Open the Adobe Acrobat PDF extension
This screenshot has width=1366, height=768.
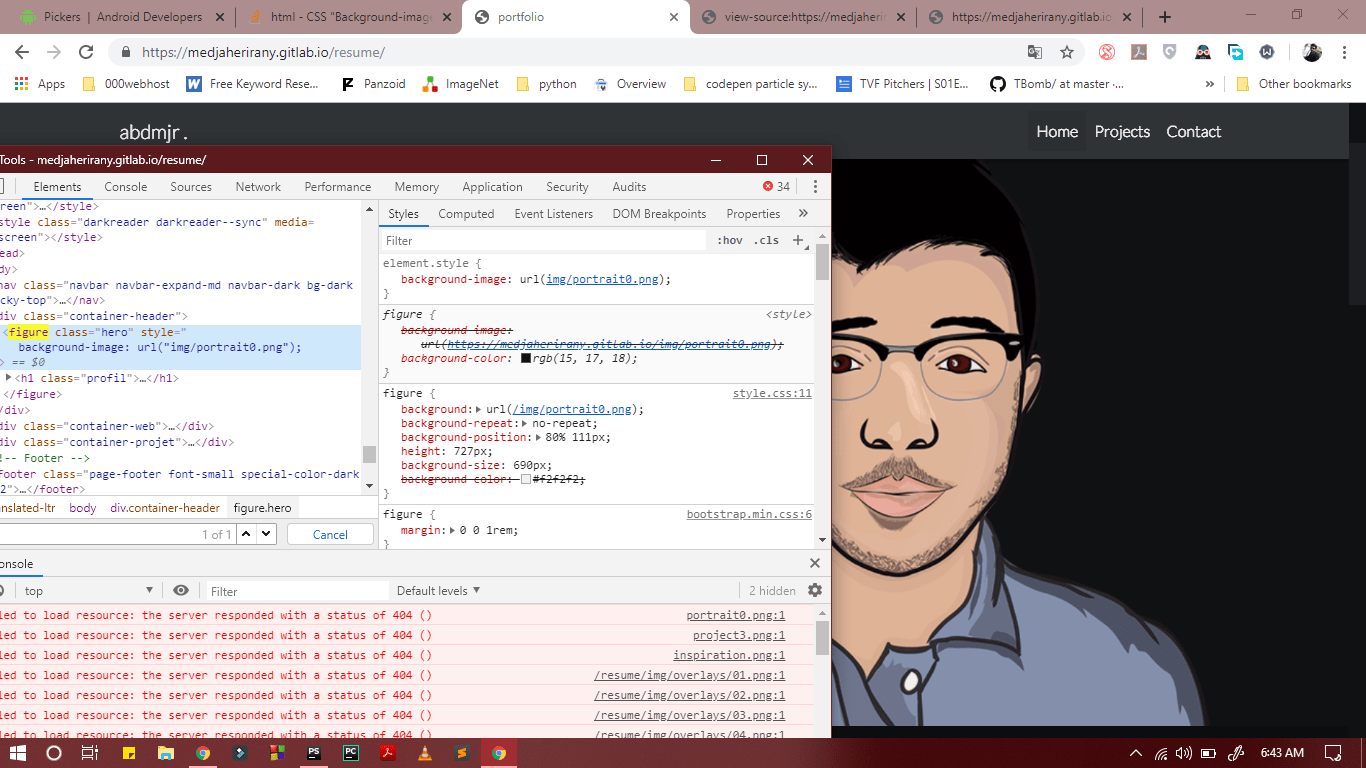coord(1138,52)
